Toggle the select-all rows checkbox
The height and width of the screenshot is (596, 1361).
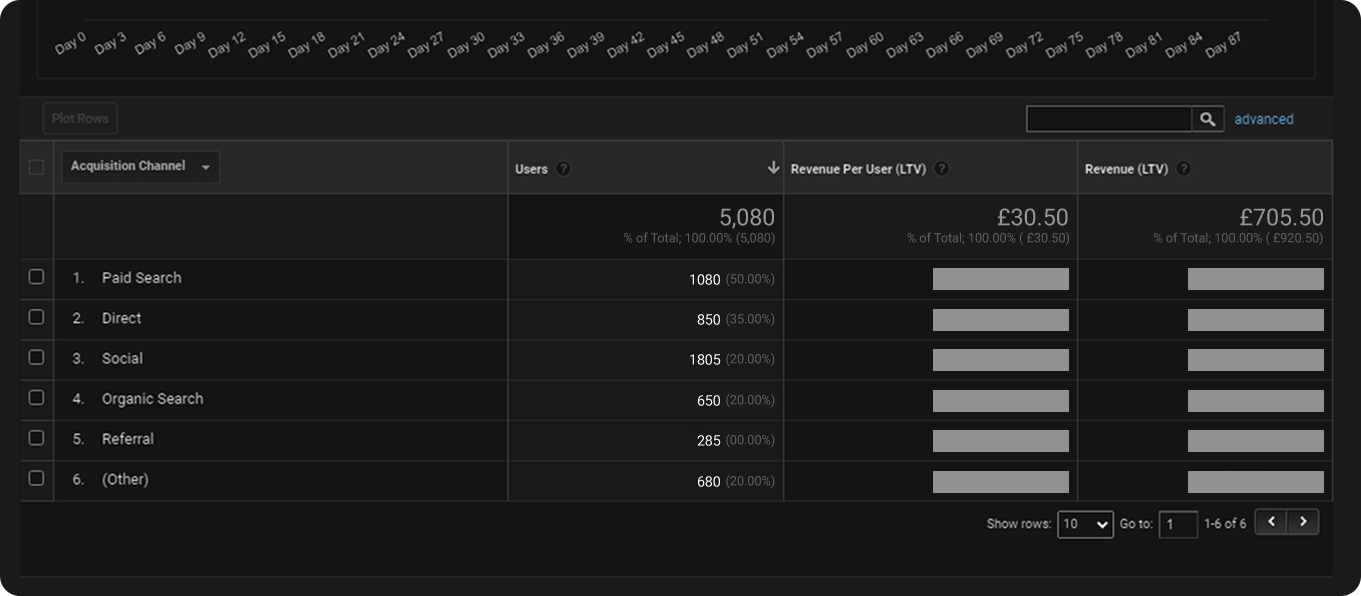(37, 167)
